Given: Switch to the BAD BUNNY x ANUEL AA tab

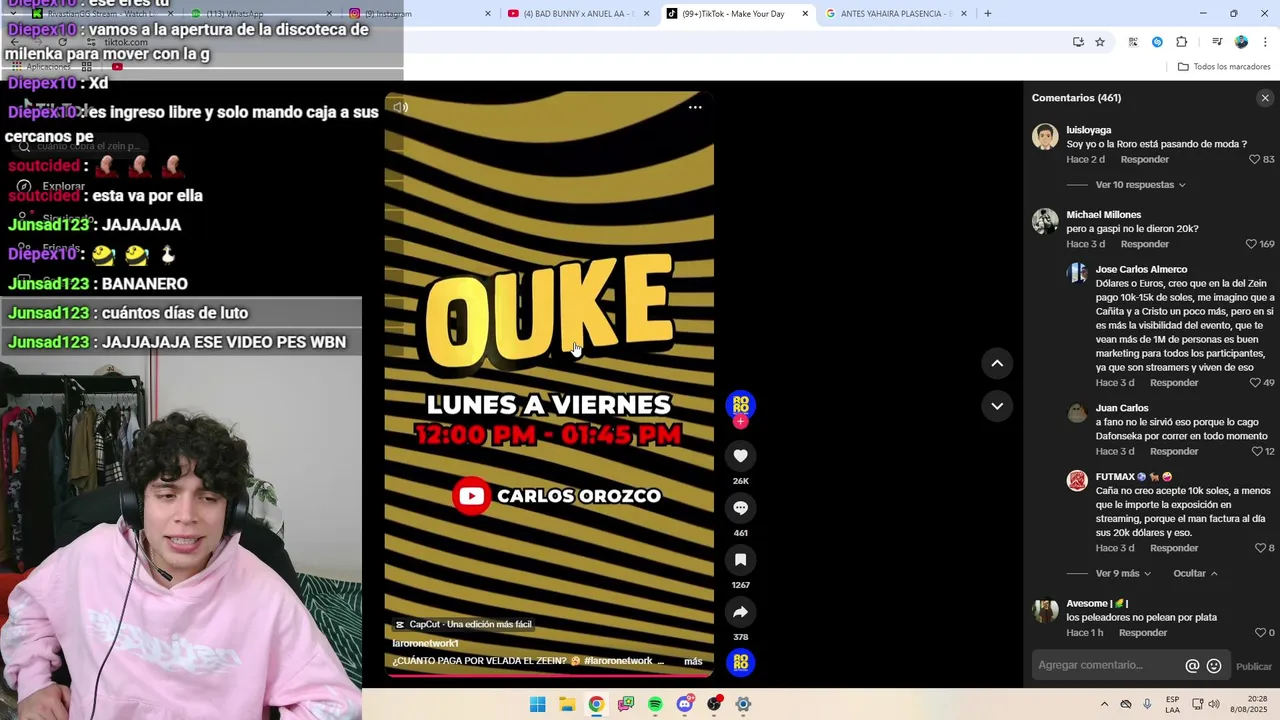Looking at the screenshot, I should click(x=578, y=14).
